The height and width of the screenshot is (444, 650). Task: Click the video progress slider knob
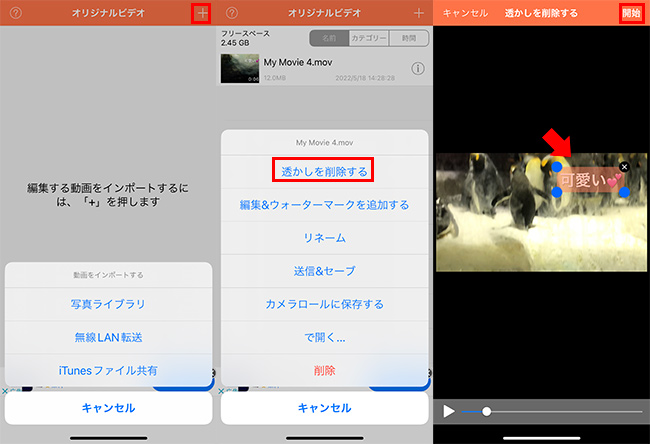(487, 412)
